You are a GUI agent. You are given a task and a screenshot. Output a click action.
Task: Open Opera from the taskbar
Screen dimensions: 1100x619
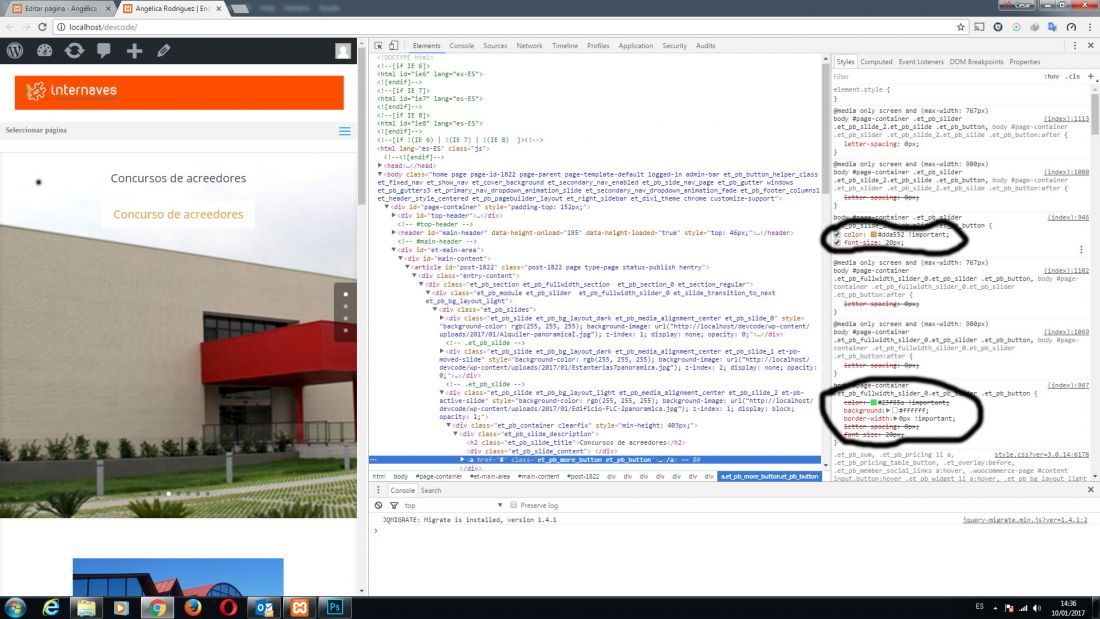coord(228,607)
